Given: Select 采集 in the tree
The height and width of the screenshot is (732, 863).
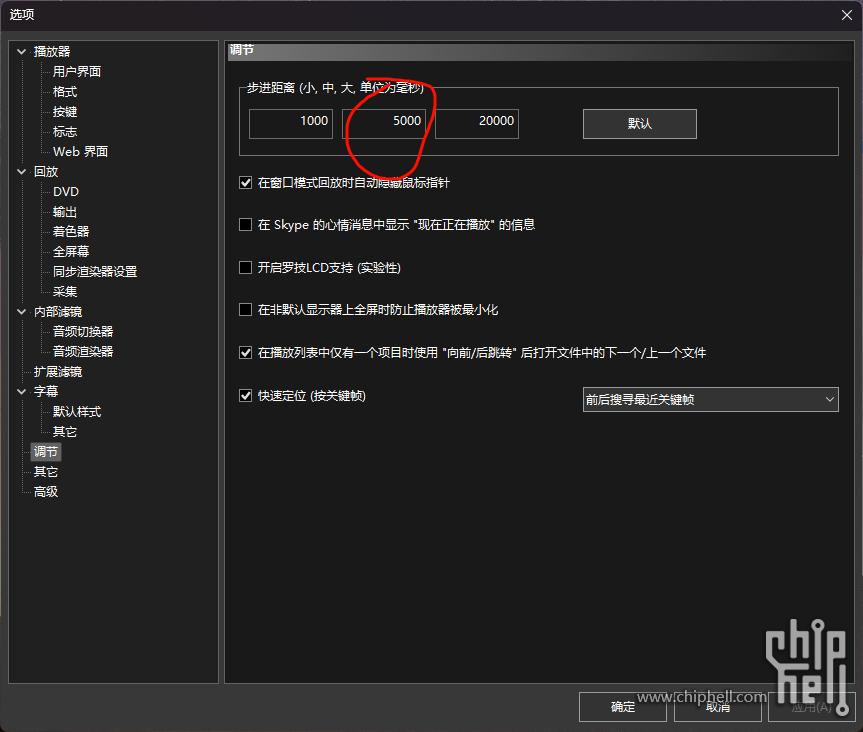Looking at the screenshot, I should 65,292.
